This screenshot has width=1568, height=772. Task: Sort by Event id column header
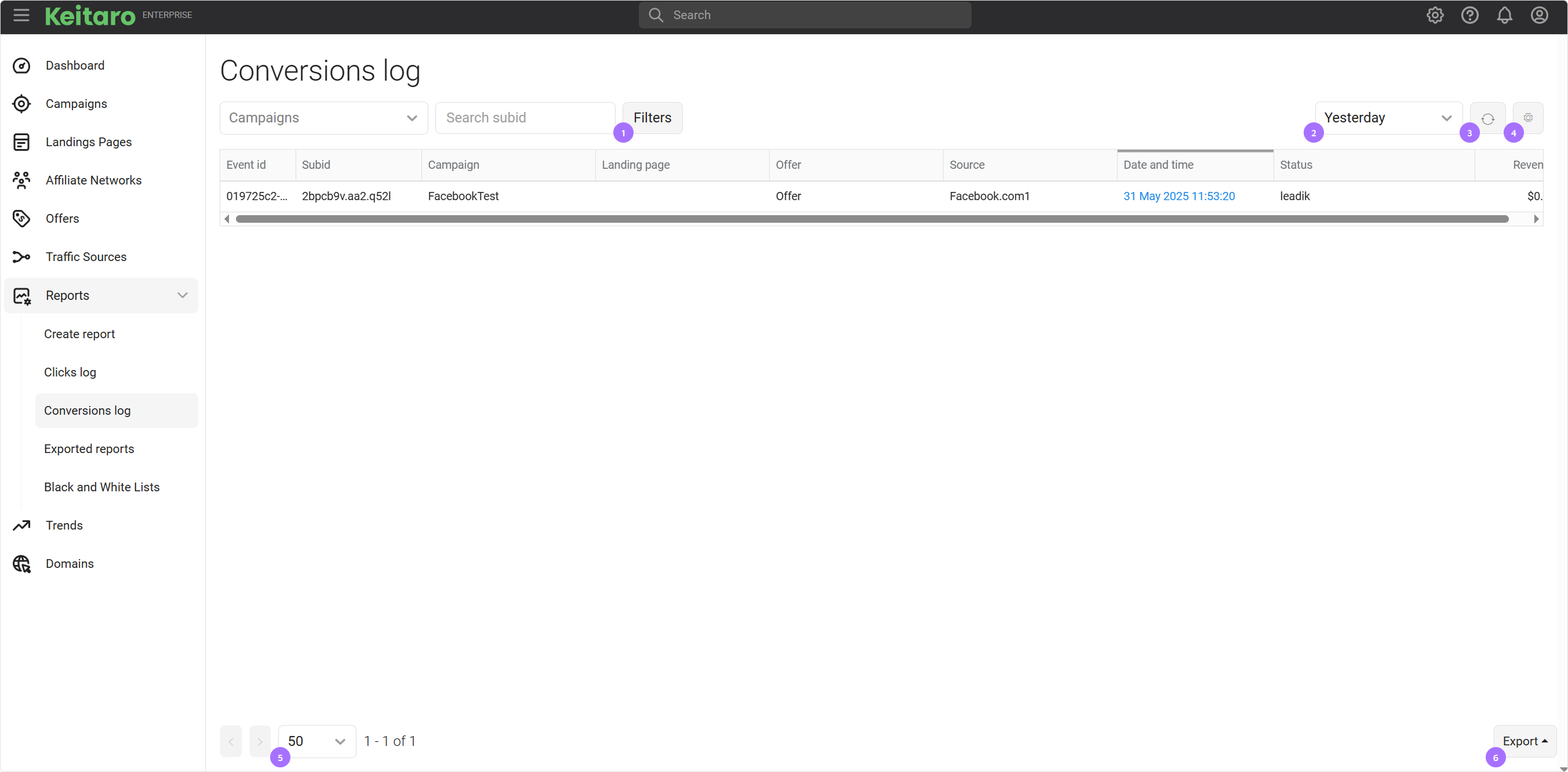(257, 165)
